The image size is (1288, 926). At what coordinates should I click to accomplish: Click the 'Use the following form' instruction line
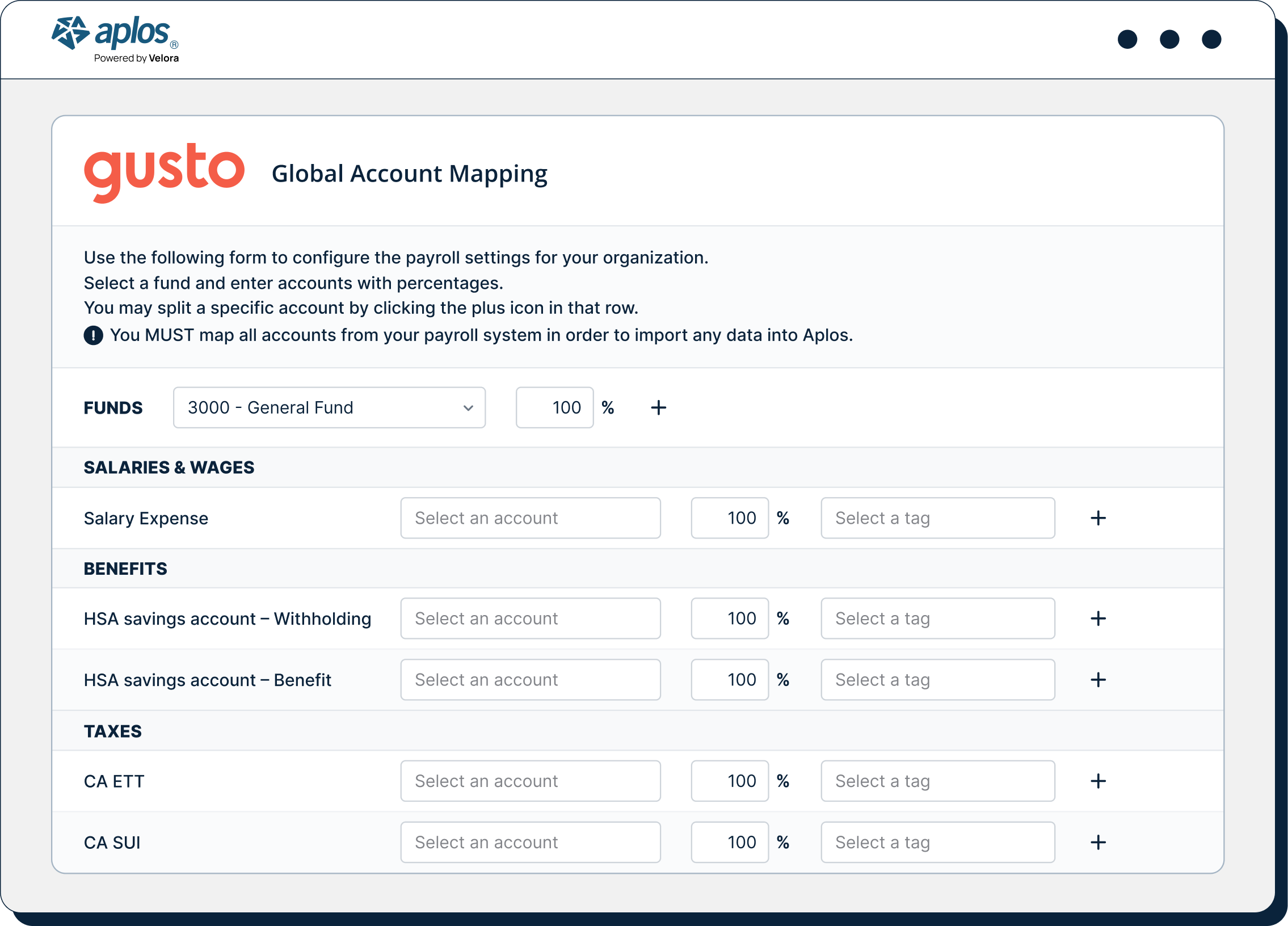coord(397,257)
